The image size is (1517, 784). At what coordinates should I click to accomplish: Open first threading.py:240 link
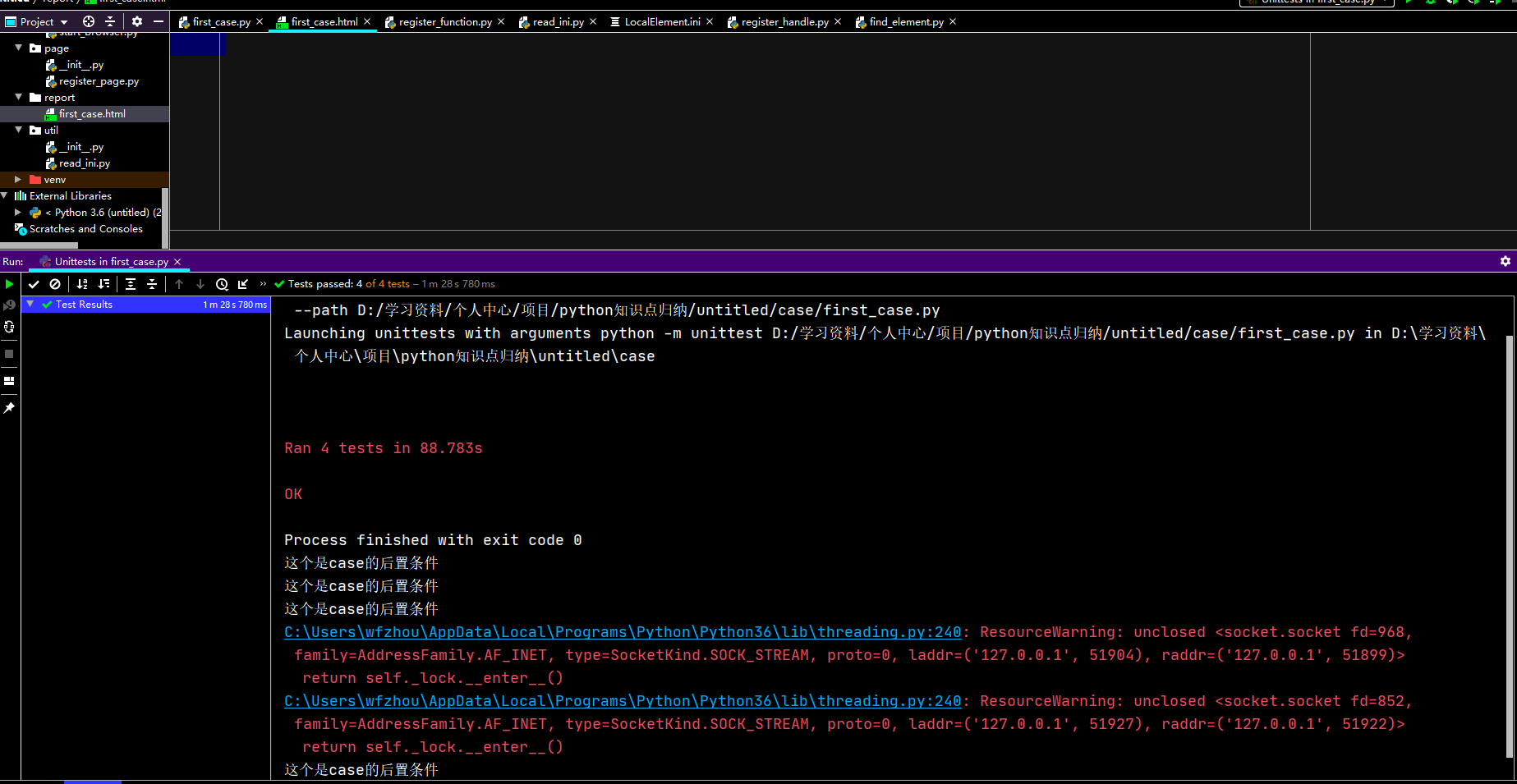pyautogui.click(x=623, y=632)
